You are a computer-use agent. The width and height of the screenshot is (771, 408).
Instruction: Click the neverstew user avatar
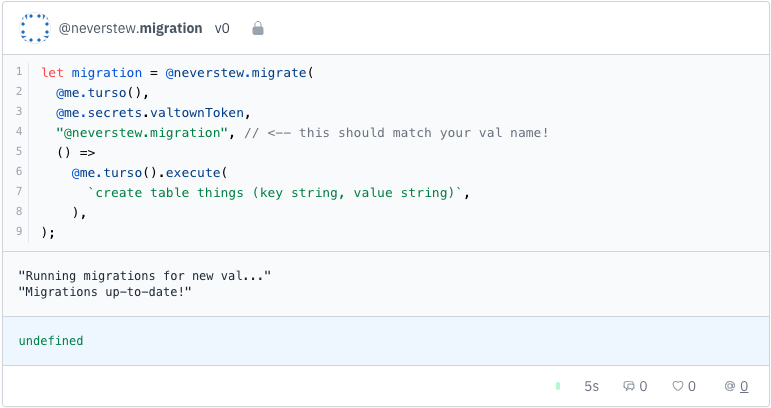tap(35, 28)
